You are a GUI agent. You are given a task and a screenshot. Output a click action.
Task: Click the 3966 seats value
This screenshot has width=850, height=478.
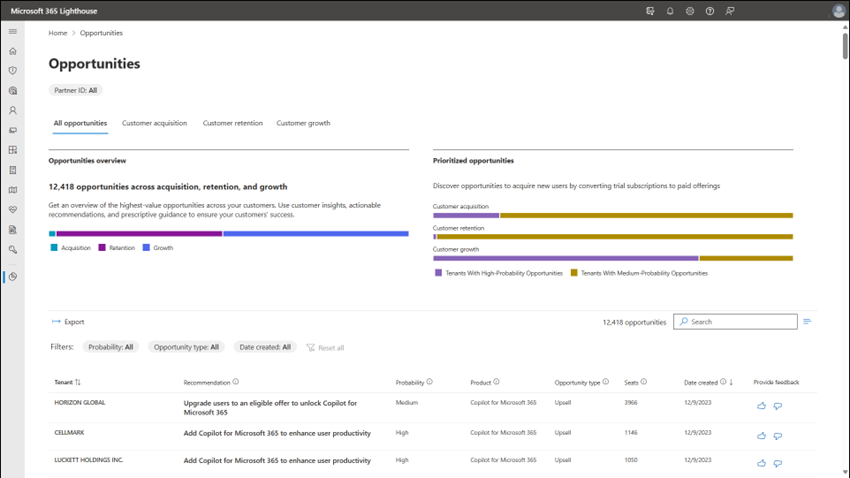coord(630,403)
